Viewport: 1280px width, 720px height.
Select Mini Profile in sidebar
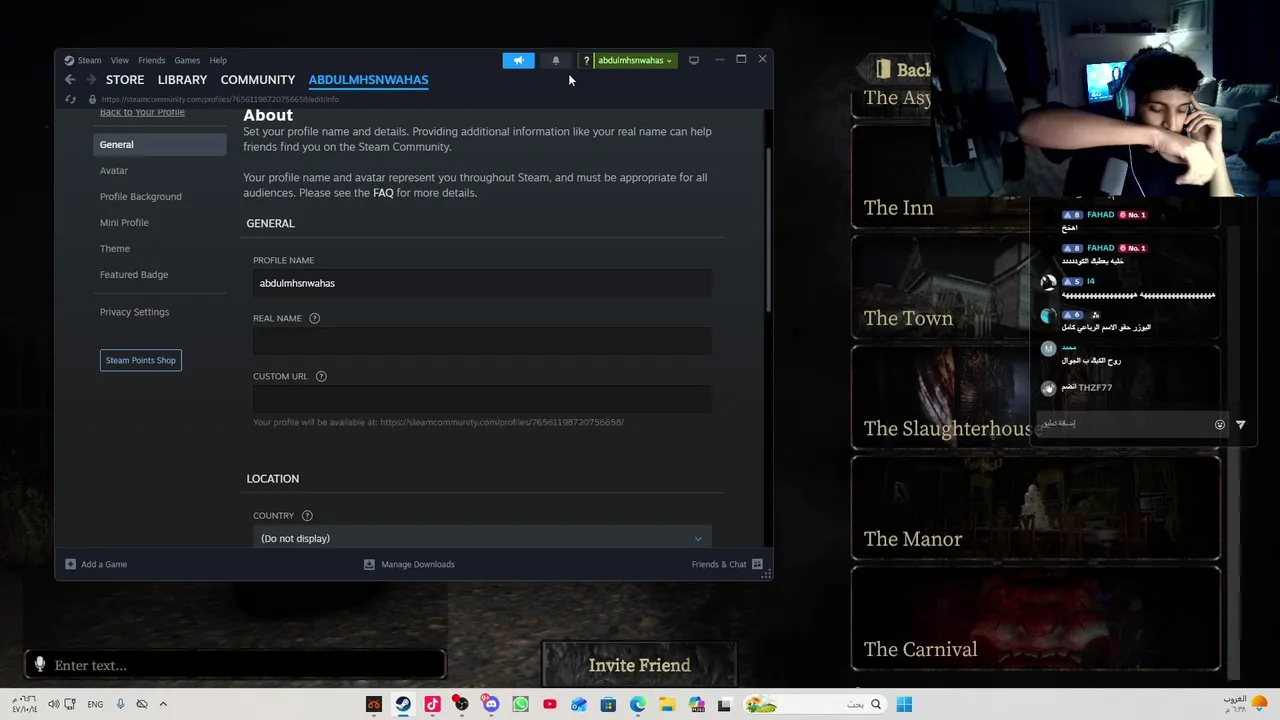tap(124, 222)
